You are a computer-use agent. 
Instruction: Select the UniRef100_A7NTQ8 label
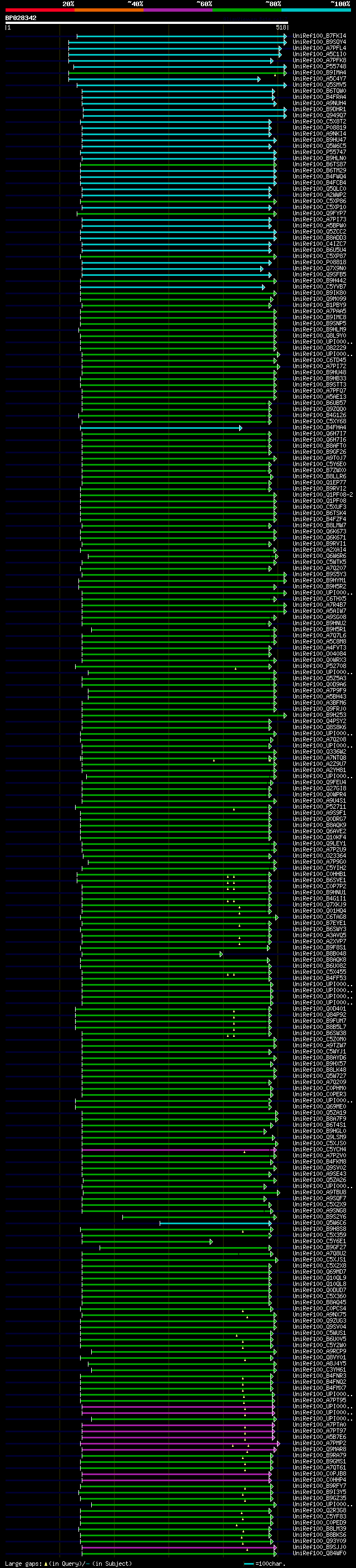pyautogui.click(x=319, y=758)
